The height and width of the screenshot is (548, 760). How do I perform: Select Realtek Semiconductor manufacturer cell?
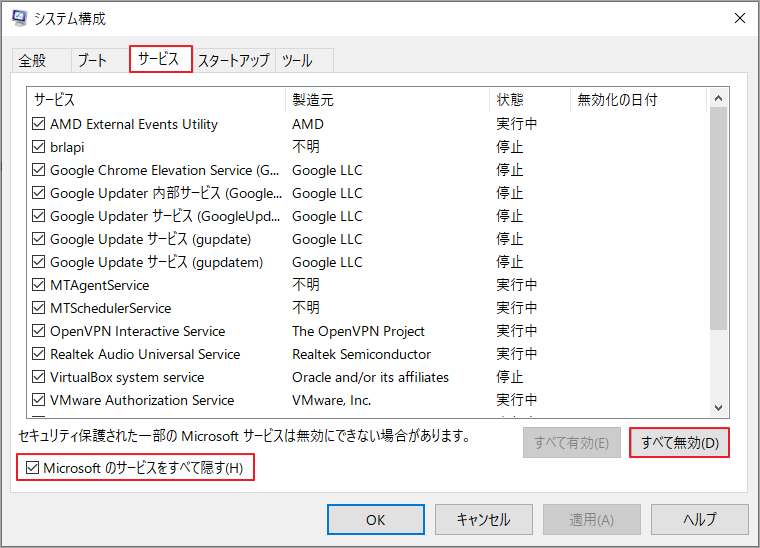[x=362, y=354]
